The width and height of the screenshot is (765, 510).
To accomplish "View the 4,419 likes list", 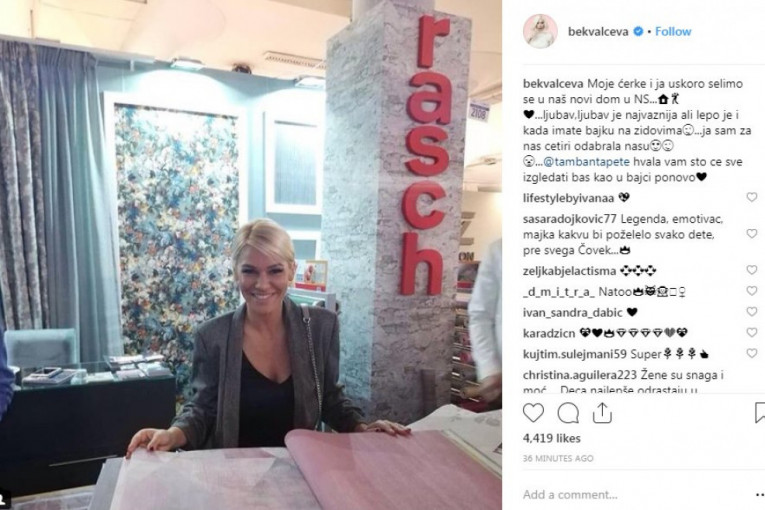I will (x=552, y=438).
